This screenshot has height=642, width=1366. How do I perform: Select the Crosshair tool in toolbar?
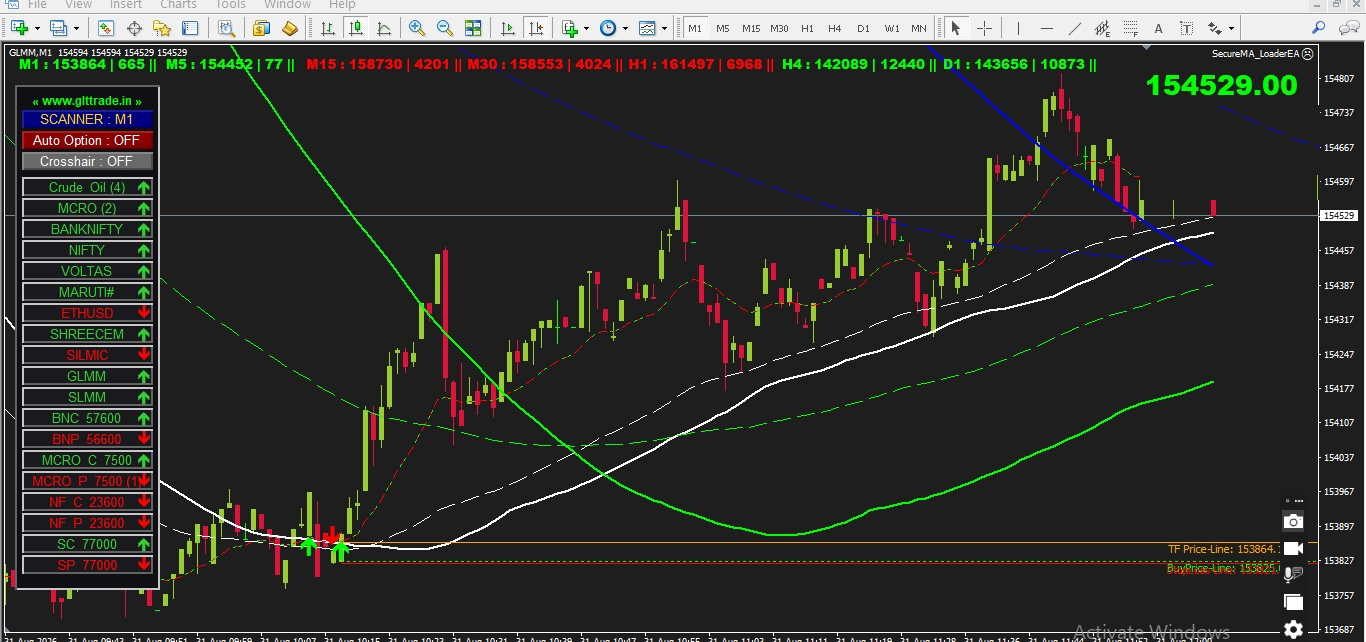(x=984, y=28)
